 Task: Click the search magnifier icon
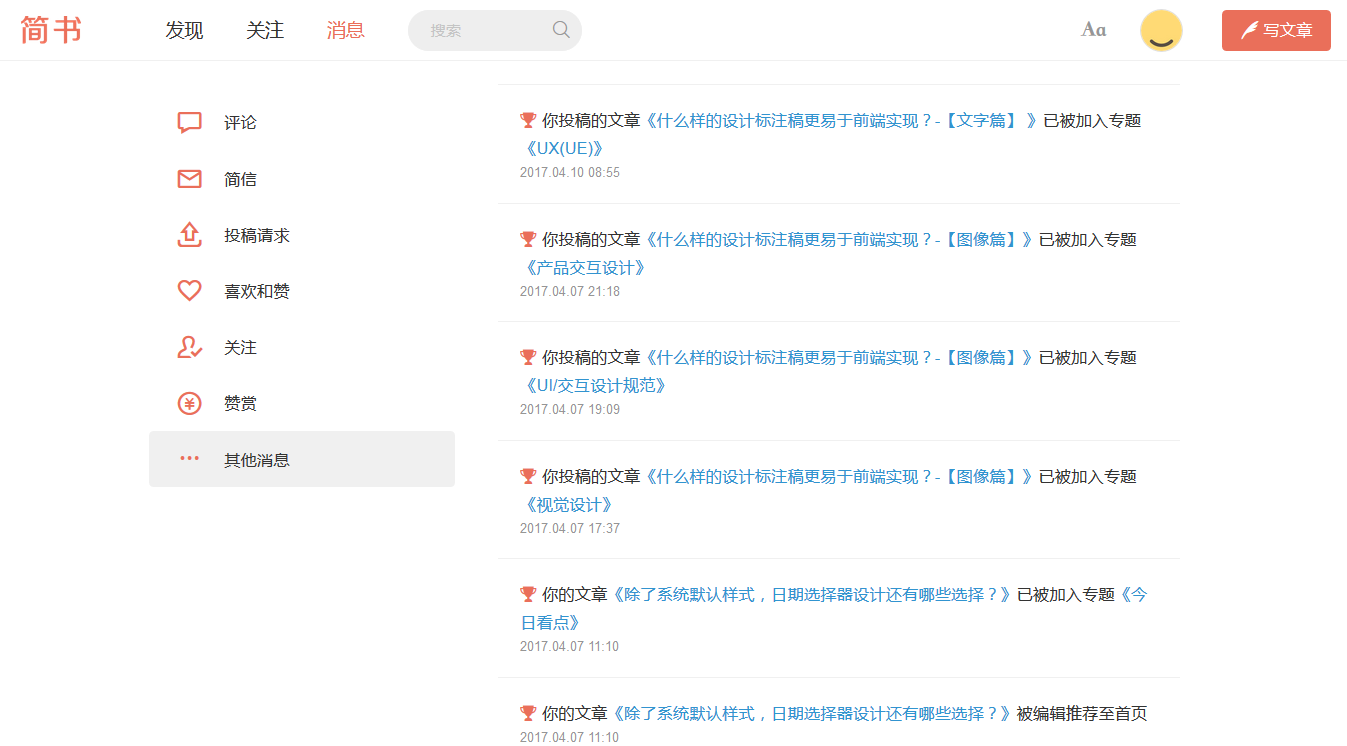(561, 30)
